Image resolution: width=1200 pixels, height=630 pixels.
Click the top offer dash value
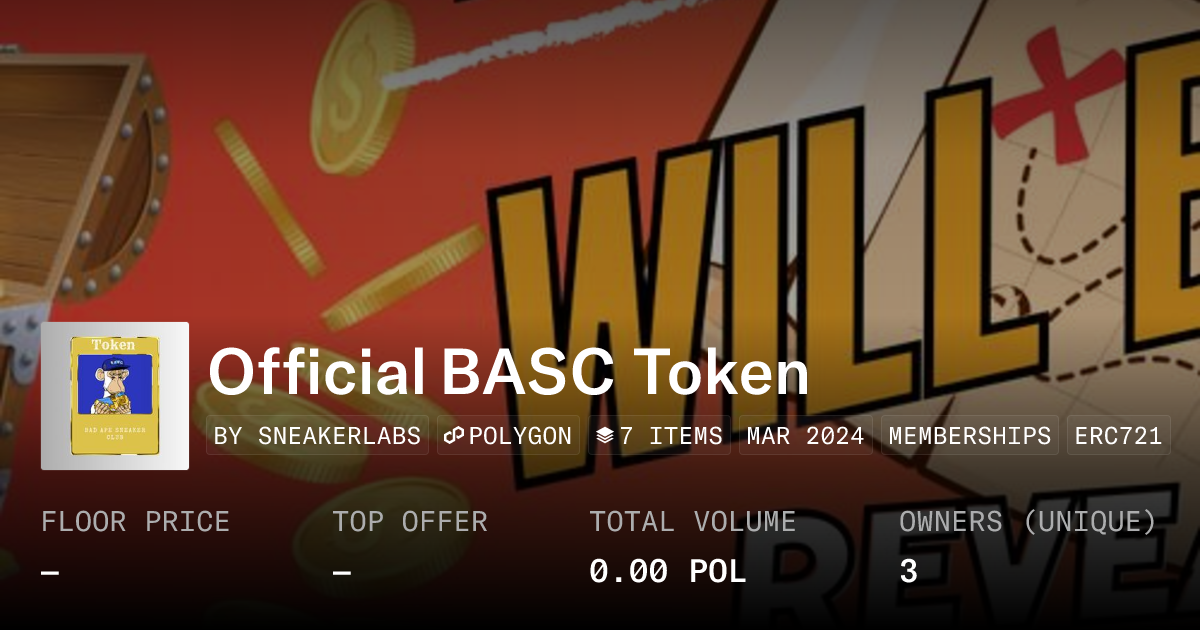[x=342, y=573]
